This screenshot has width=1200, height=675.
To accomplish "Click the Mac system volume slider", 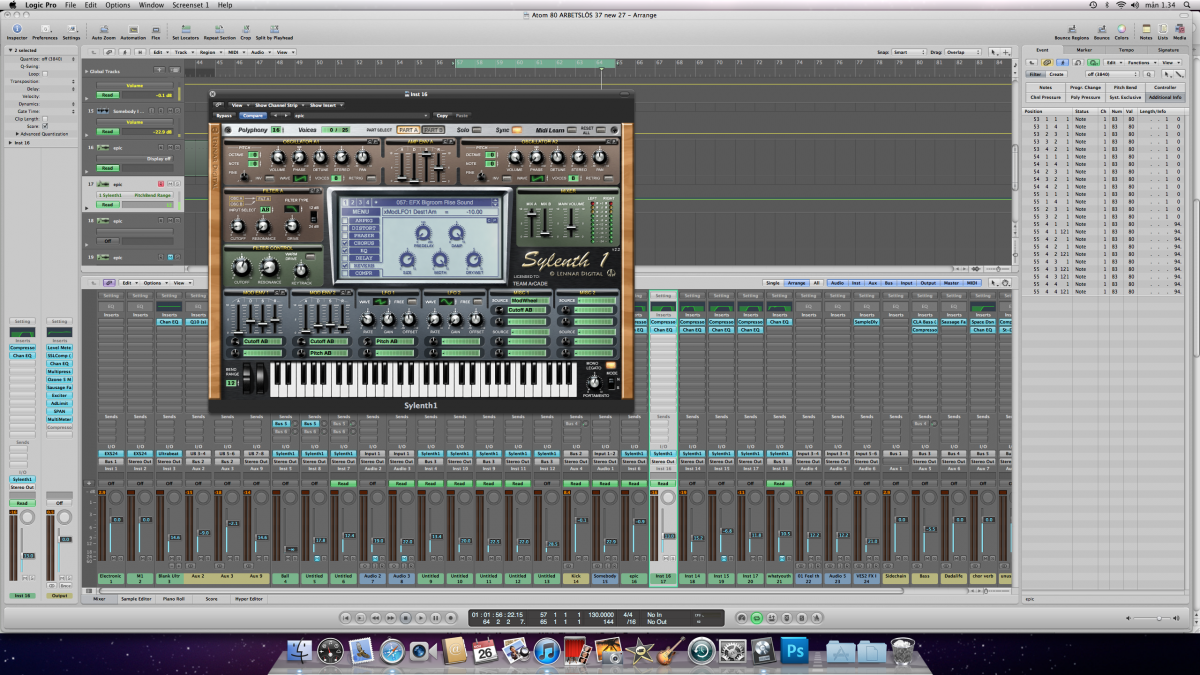I will [x=1154, y=618].
